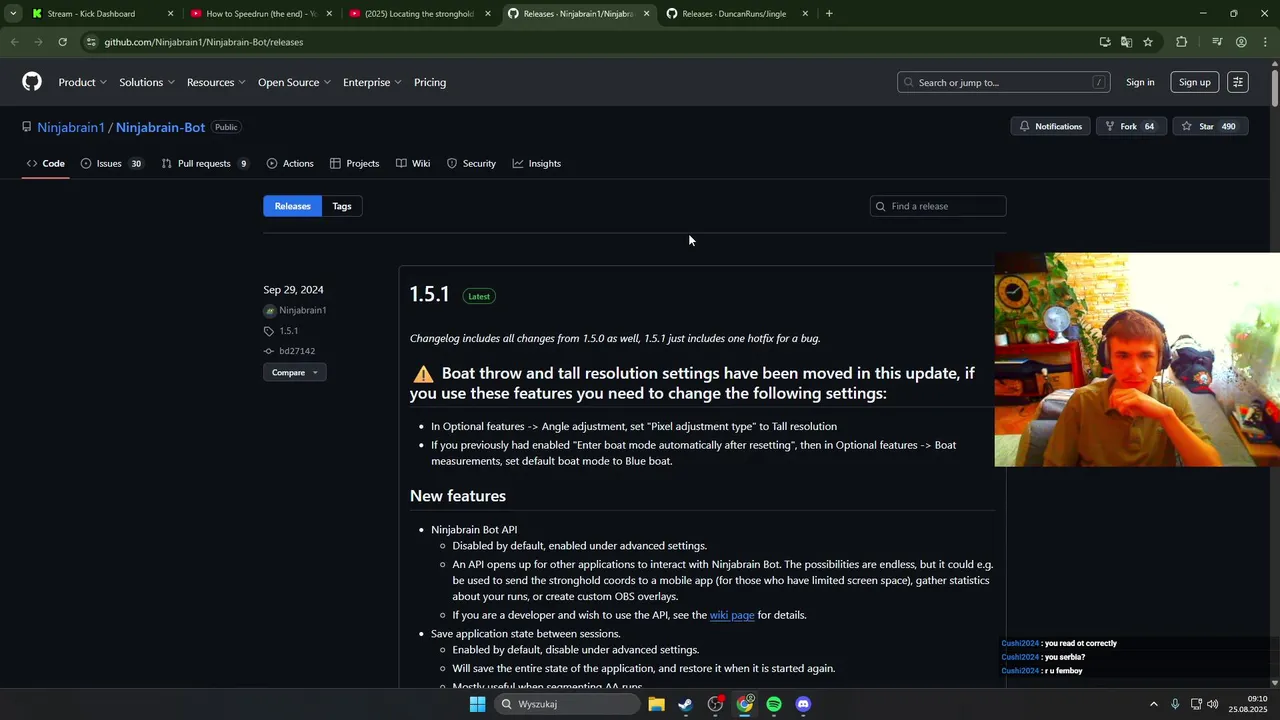
Task: Click the Ninjabrain1 author link under release date
Action: point(302,310)
